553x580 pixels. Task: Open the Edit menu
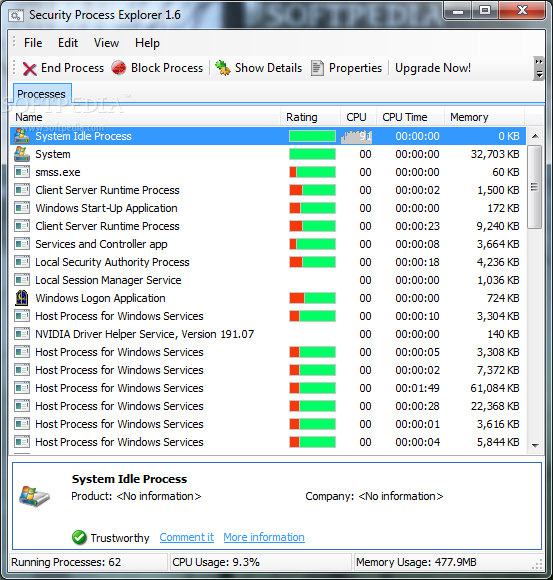click(68, 43)
